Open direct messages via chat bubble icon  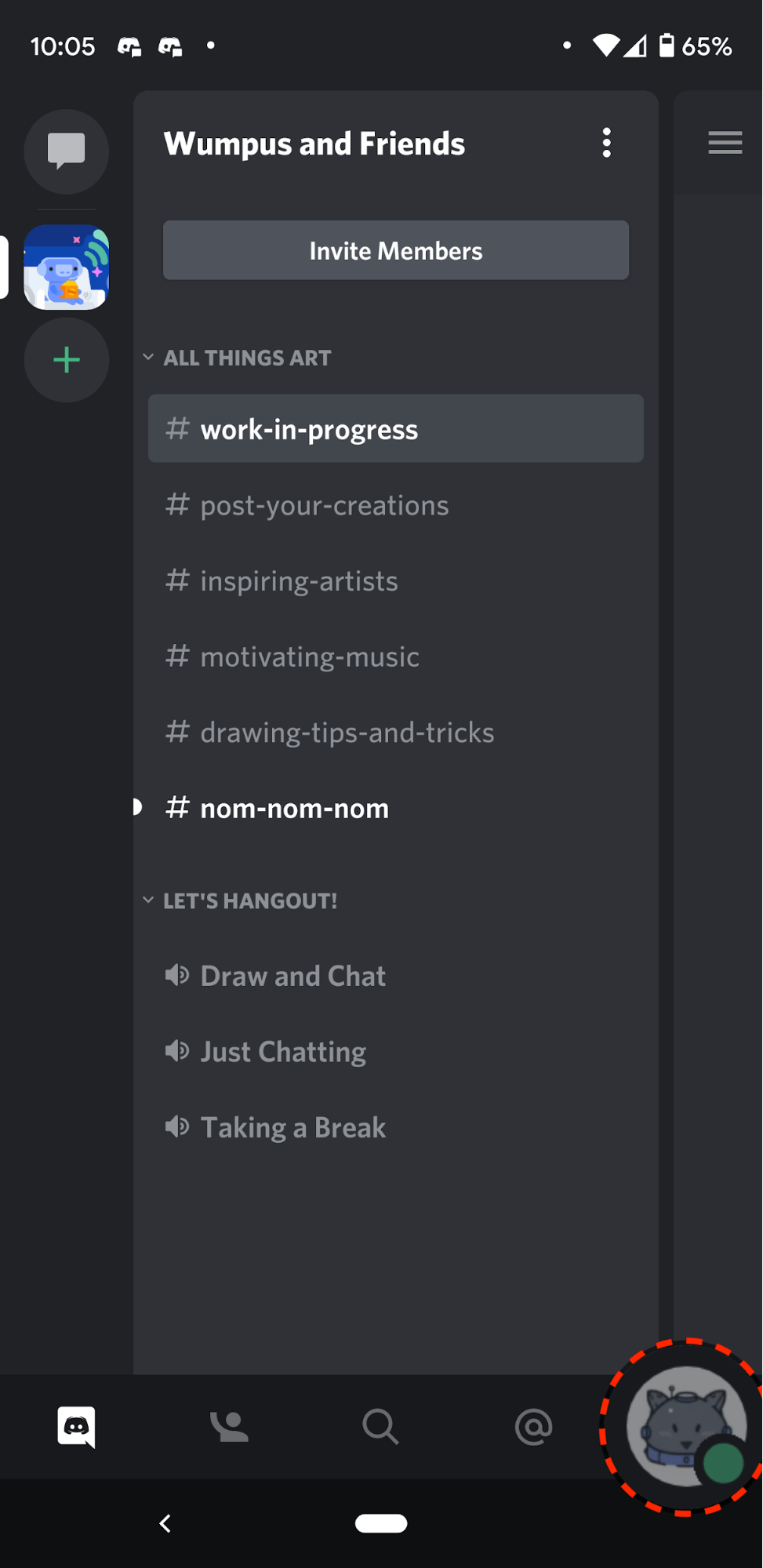[66, 151]
